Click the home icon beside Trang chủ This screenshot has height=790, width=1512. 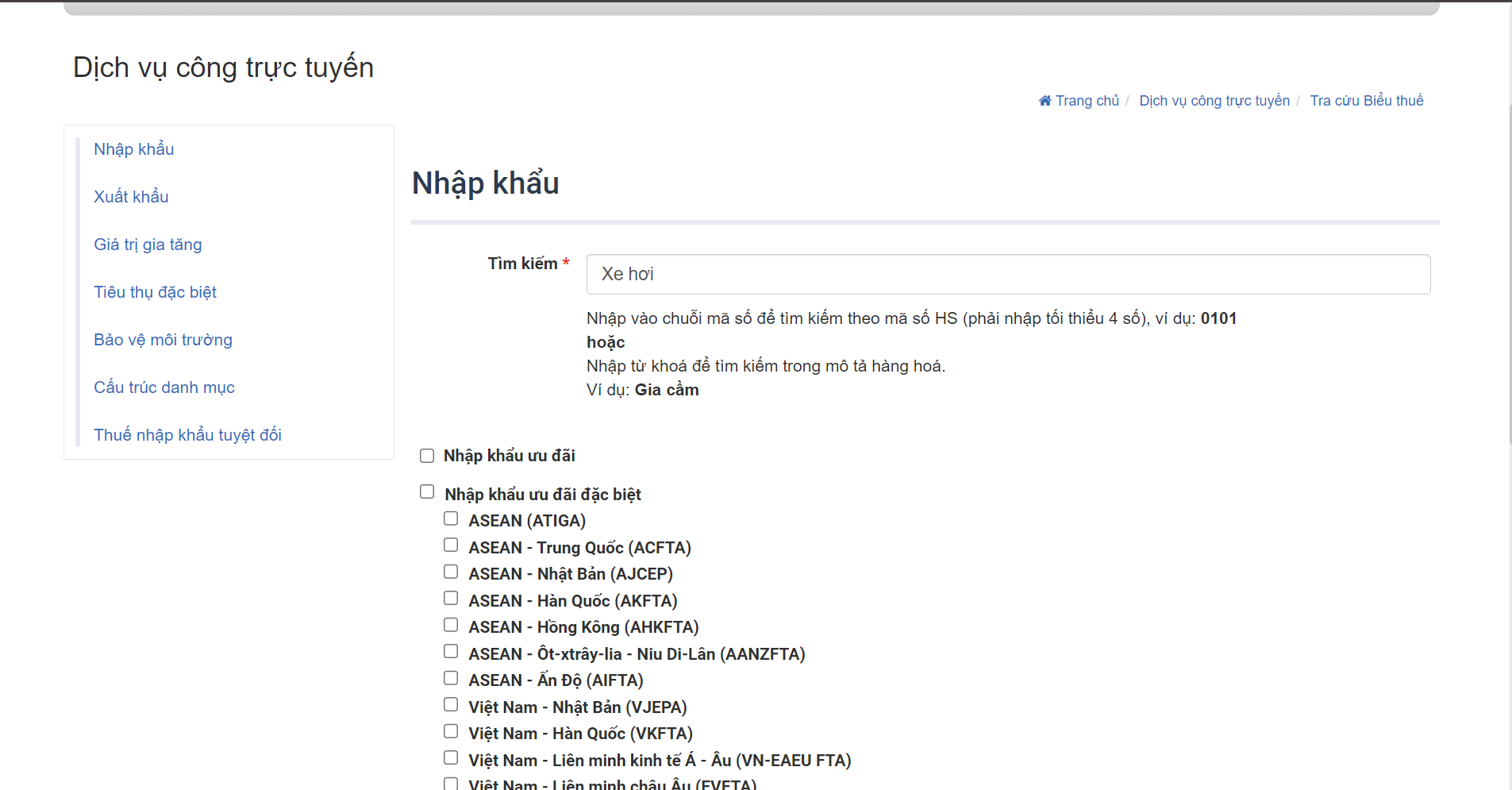point(1045,101)
